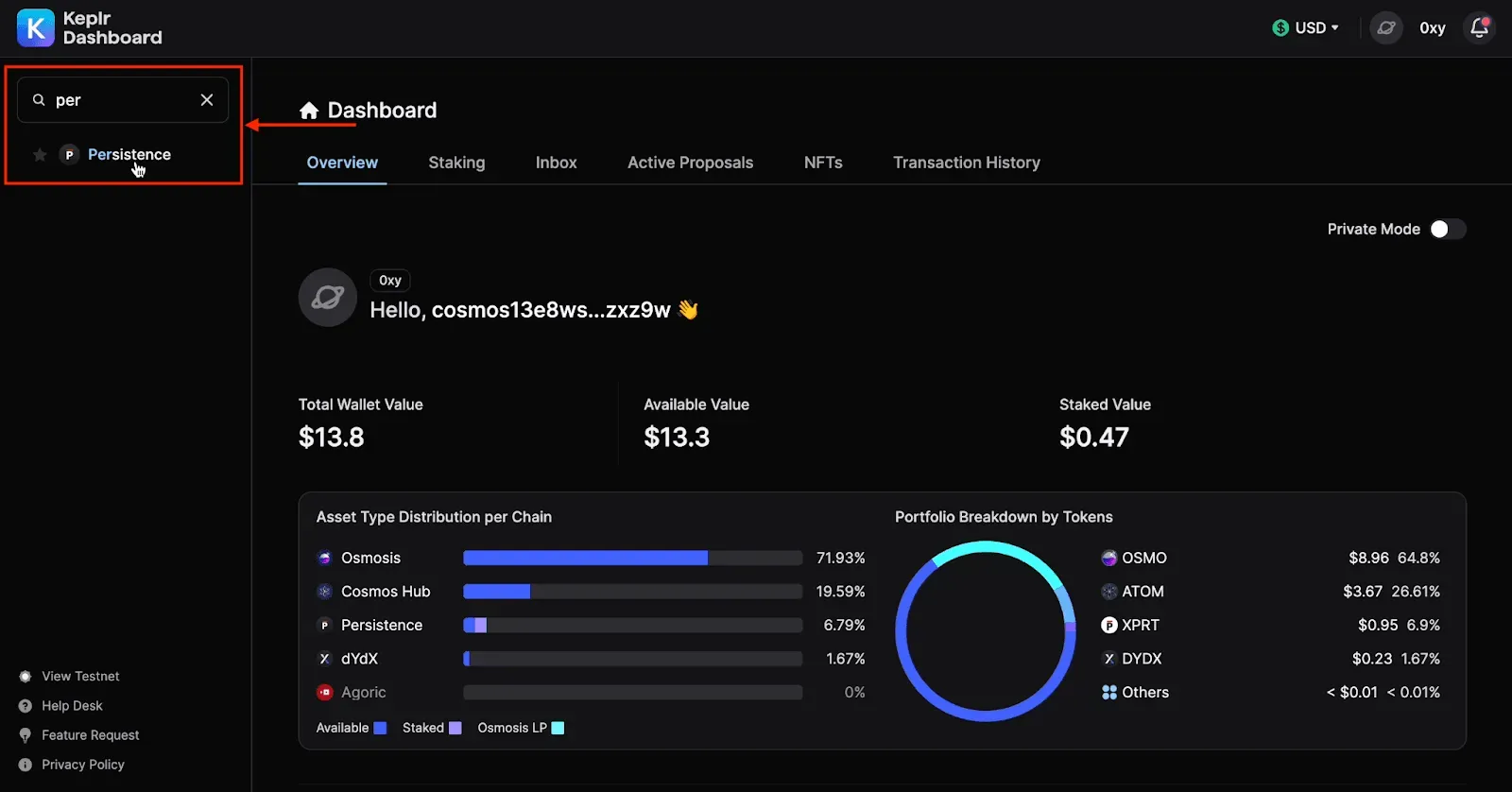The width and height of the screenshot is (1512, 792).
Task: Open the Help Desk link
Action: coord(72,706)
